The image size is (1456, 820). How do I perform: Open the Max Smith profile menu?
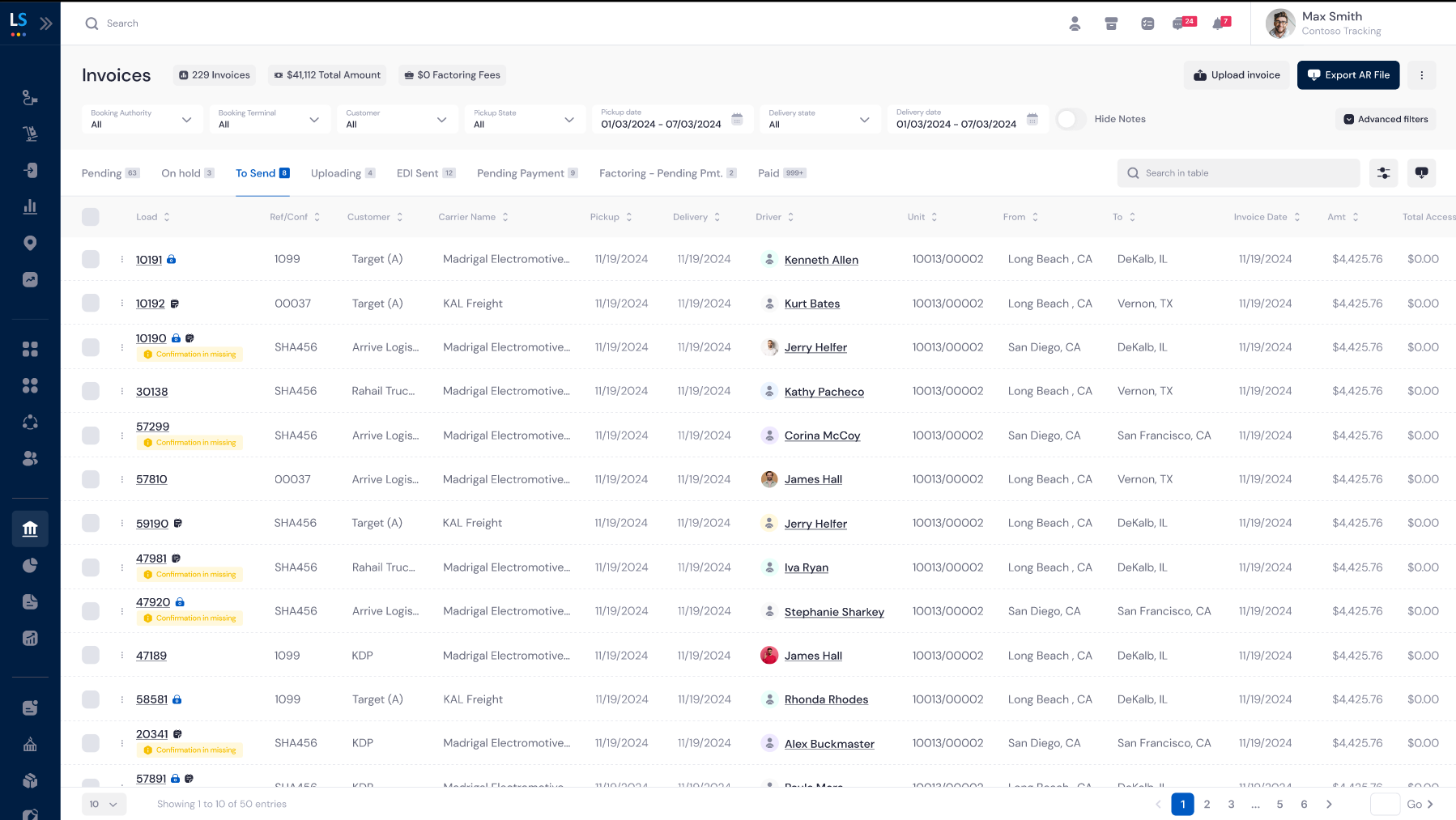coord(1324,23)
